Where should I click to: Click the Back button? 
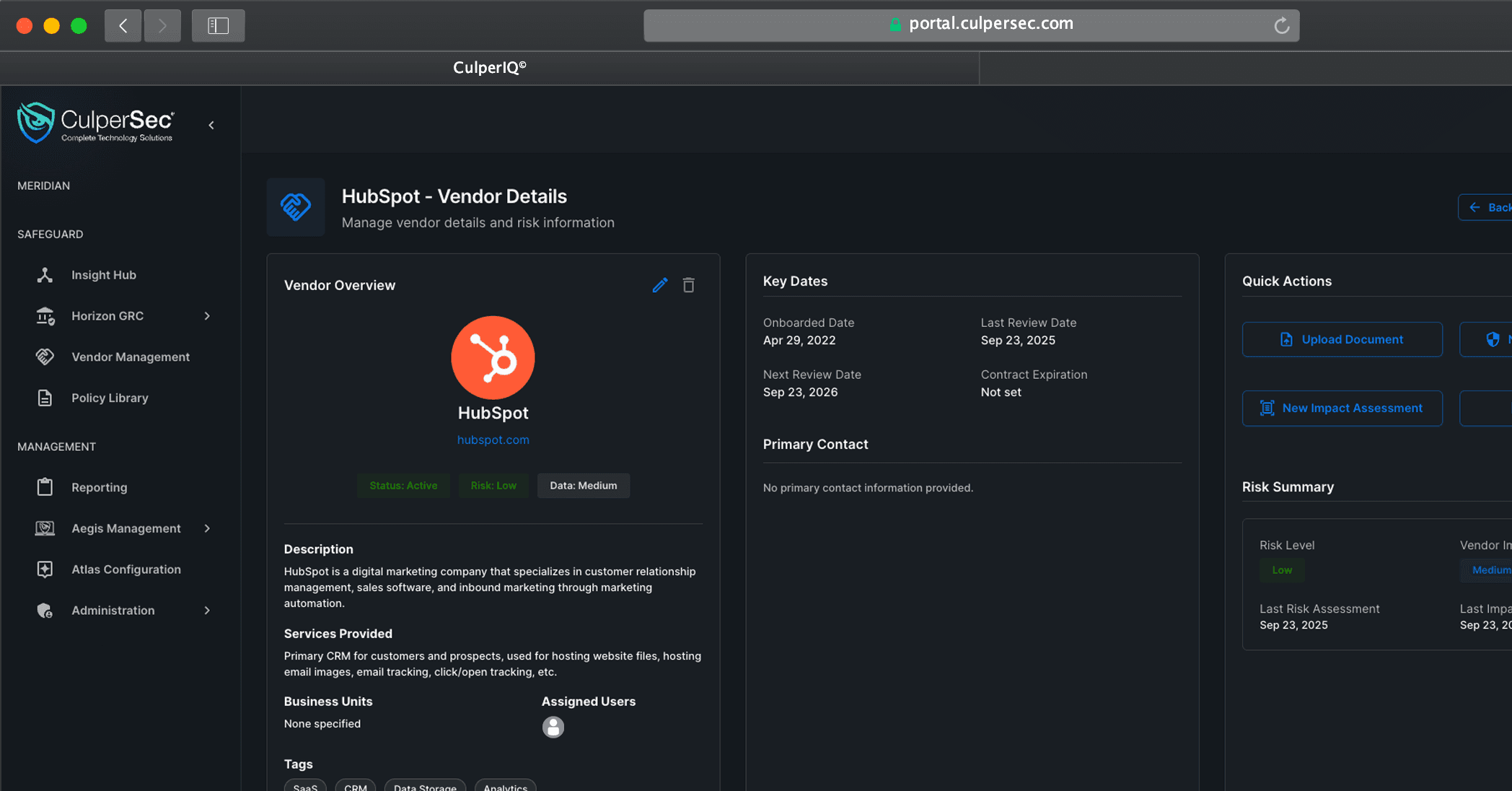[x=1486, y=207]
